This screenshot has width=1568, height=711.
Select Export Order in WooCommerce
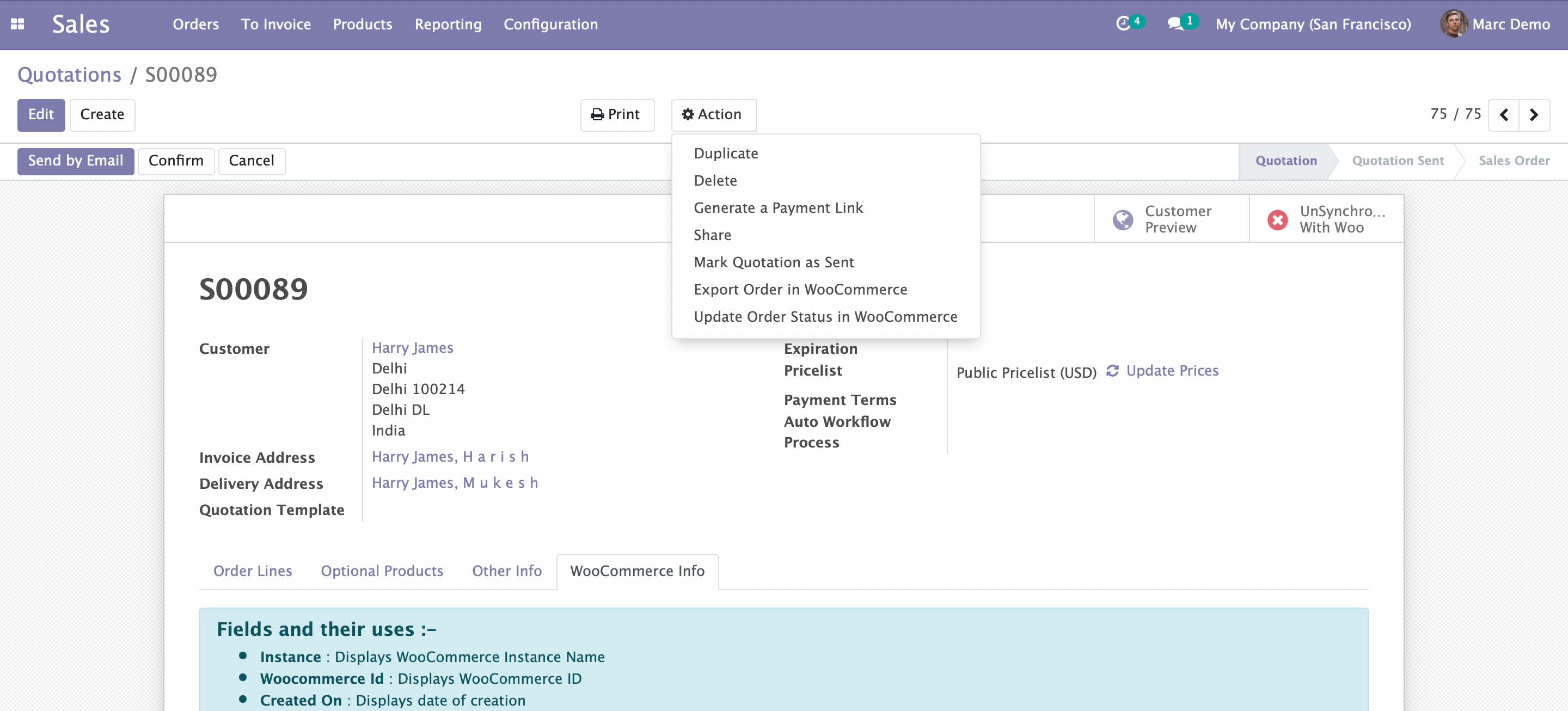tap(800, 290)
